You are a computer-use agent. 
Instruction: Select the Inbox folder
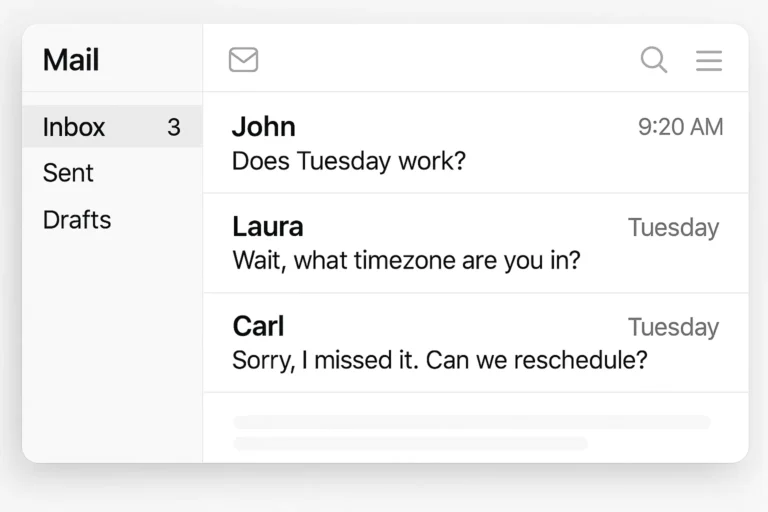point(112,126)
